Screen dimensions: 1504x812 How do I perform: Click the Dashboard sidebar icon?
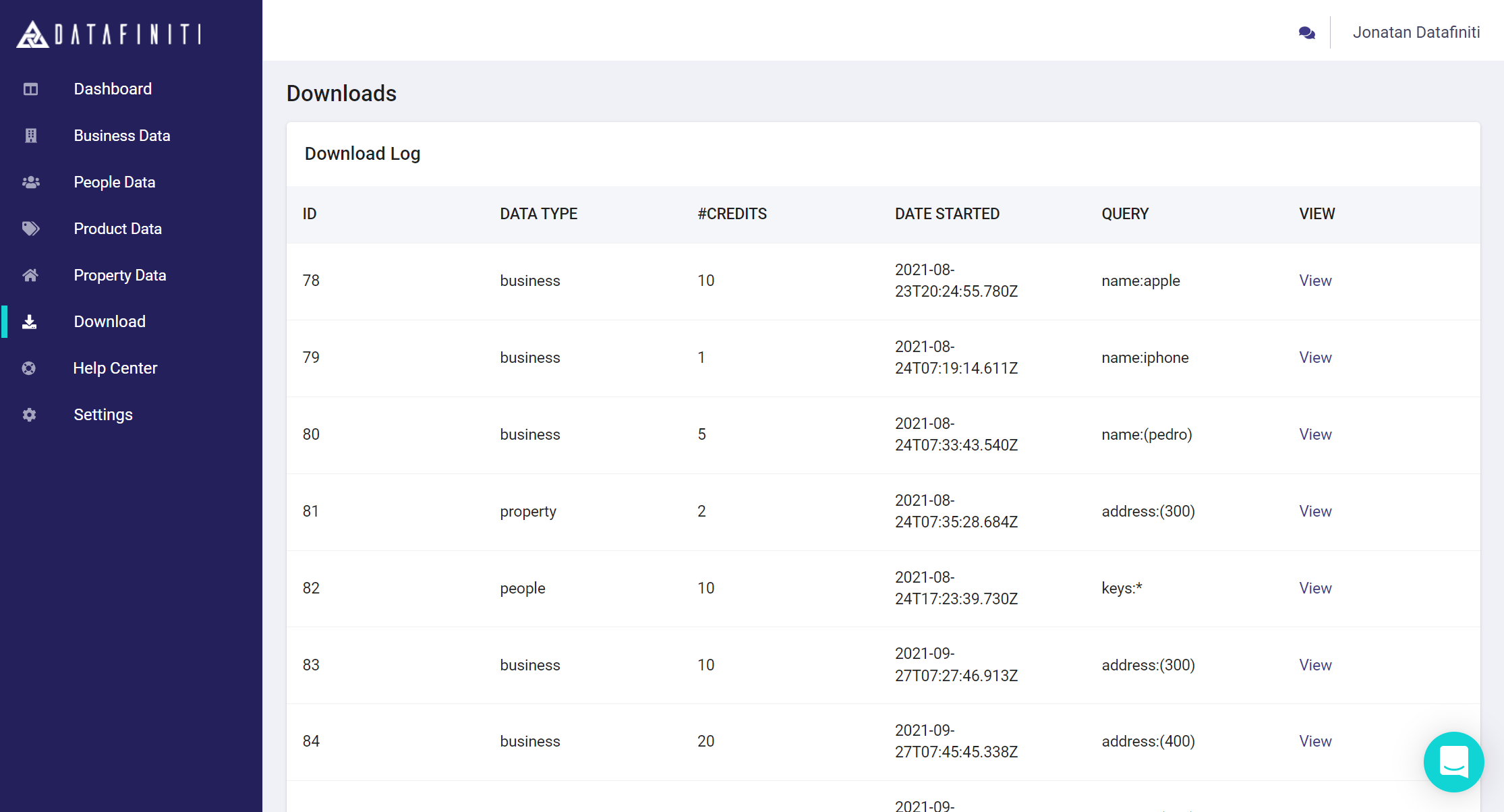pyautogui.click(x=30, y=89)
